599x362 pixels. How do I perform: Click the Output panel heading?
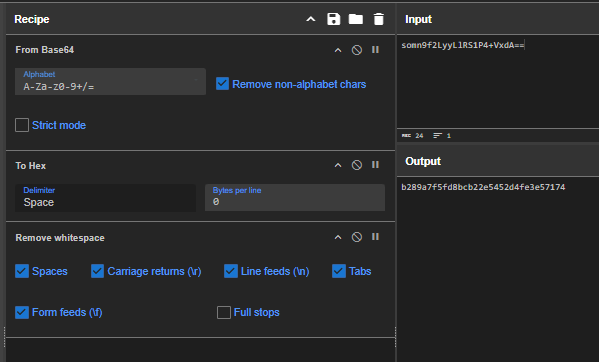423,162
